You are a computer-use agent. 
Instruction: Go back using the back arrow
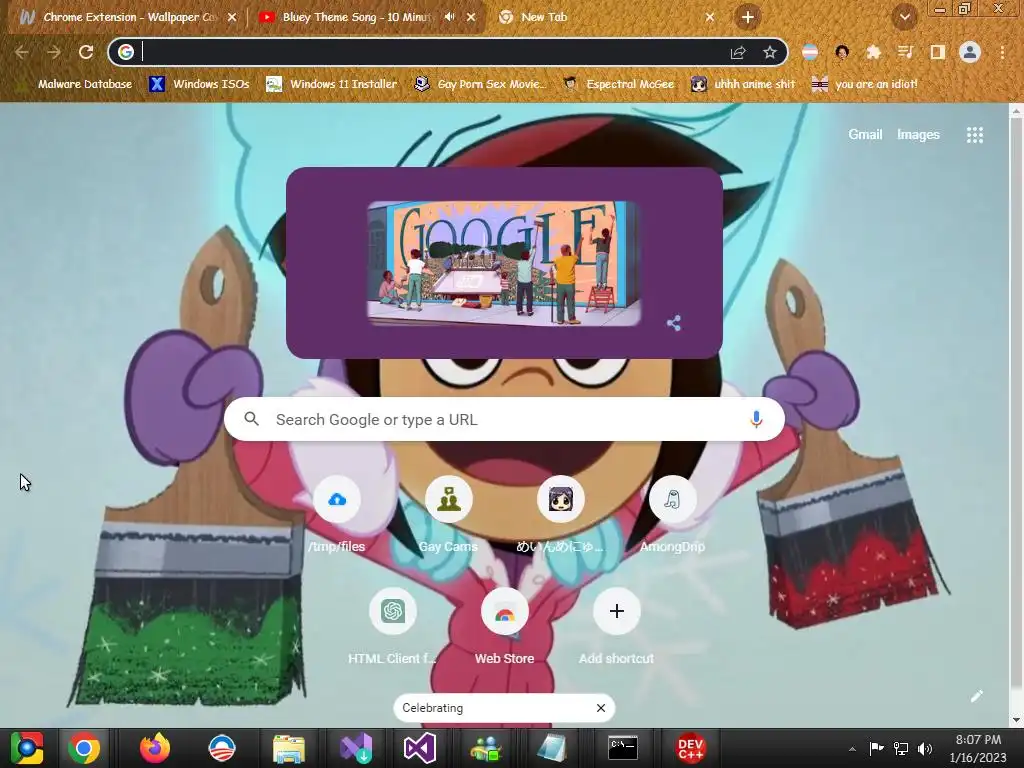(x=22, y=52)
